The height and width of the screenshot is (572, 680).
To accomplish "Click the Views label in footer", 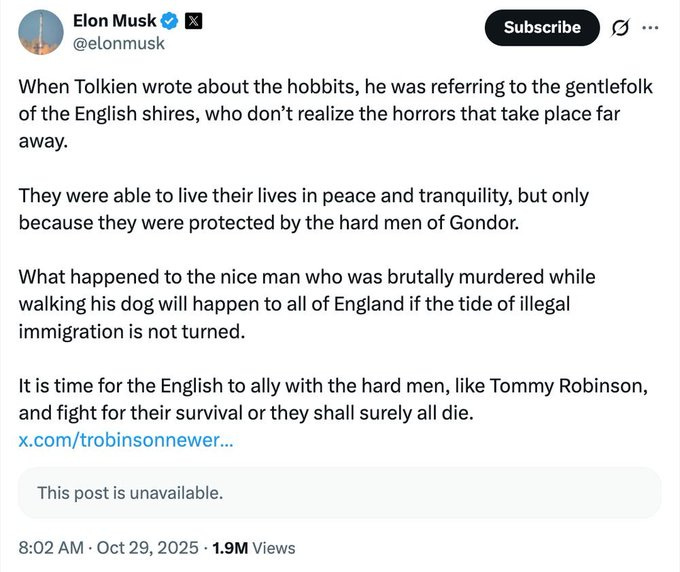I will click(274, 548).
